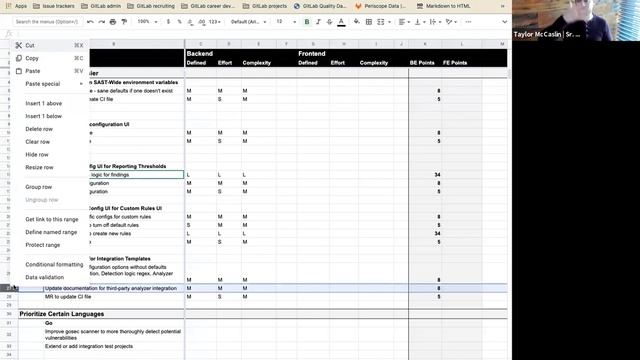This screenshot has height=360, width=640.
Task: Decrease decimal places
Action: 190,22
